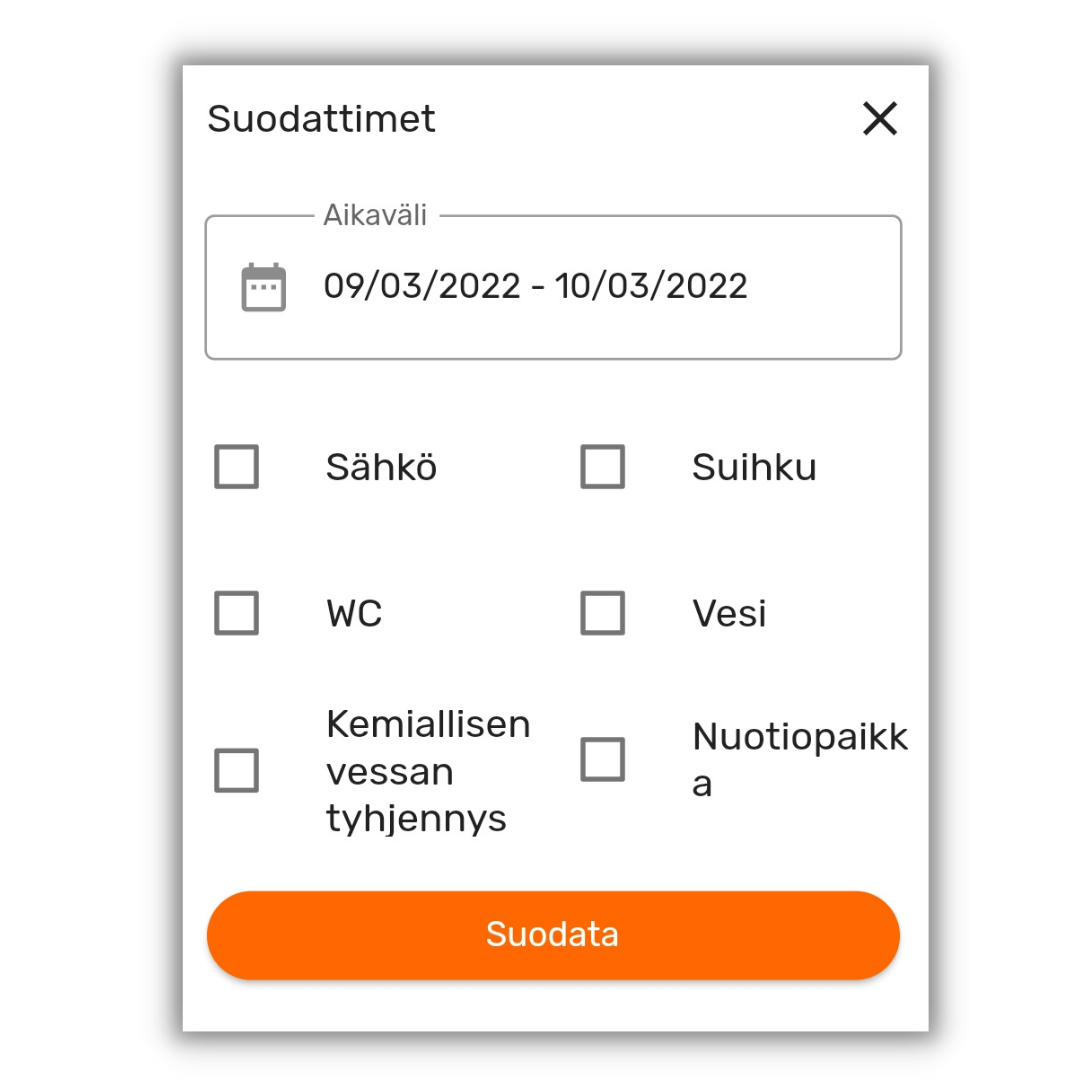Click the WC label text
This screenshot has height=1080, width=1080.
tap(354, 614)
